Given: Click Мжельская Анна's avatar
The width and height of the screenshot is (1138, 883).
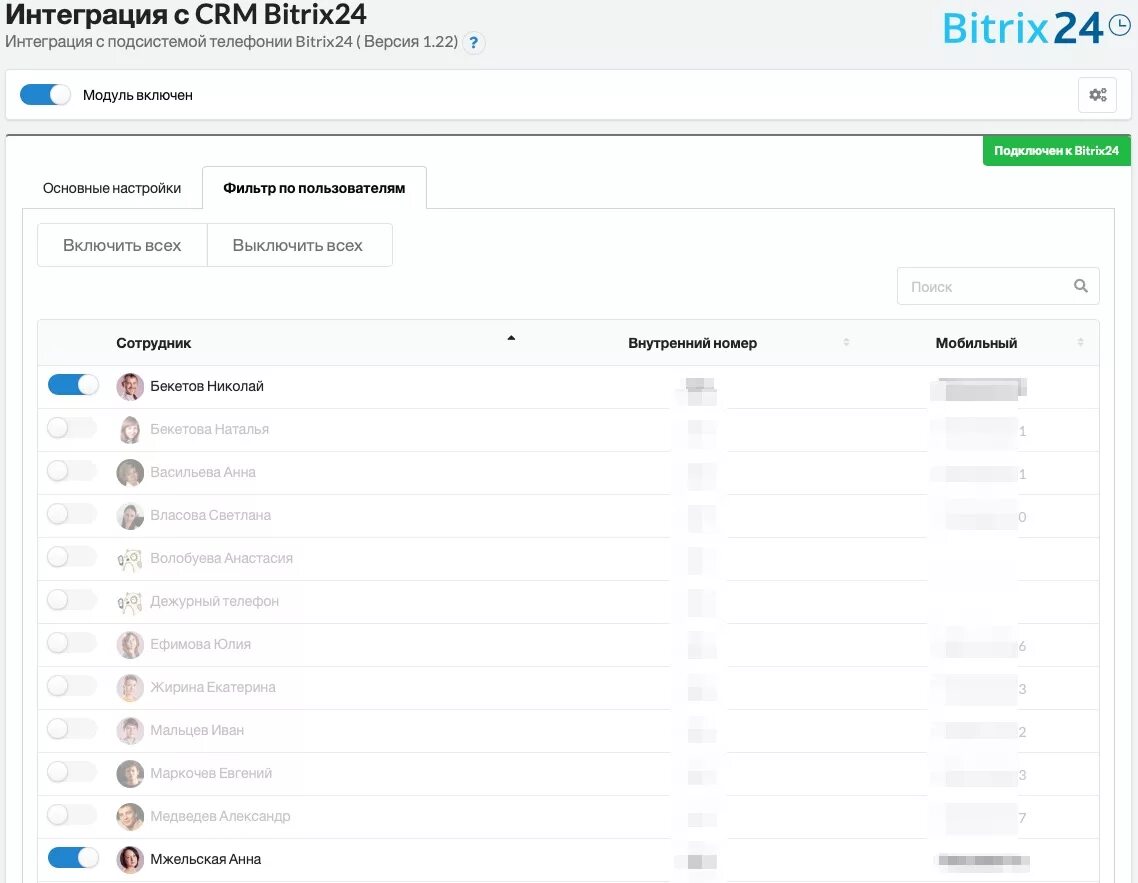Looking at the screenshot, I should (x=130, y=860).
